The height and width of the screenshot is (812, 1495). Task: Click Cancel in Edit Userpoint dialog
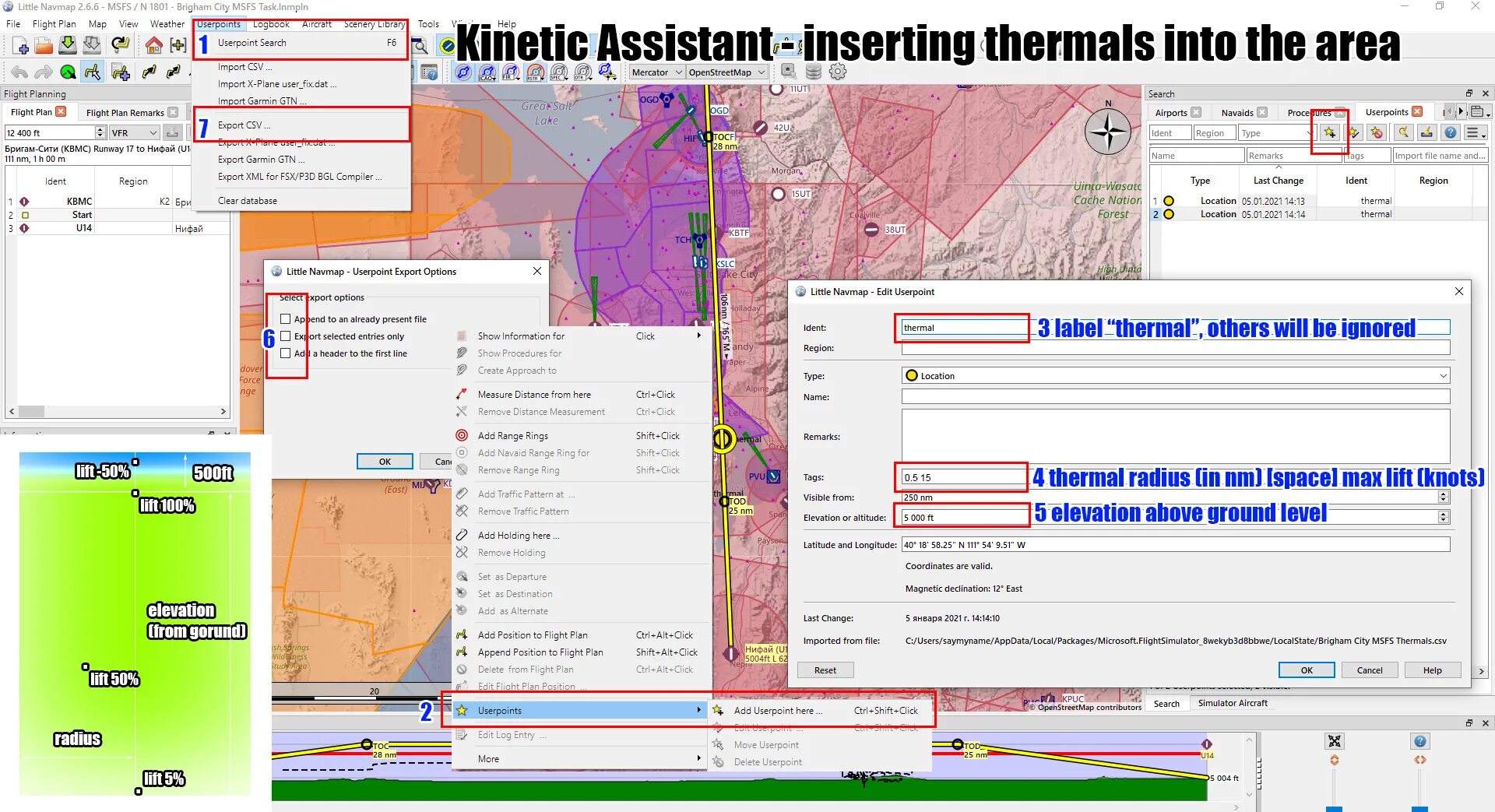[1370, 670]
